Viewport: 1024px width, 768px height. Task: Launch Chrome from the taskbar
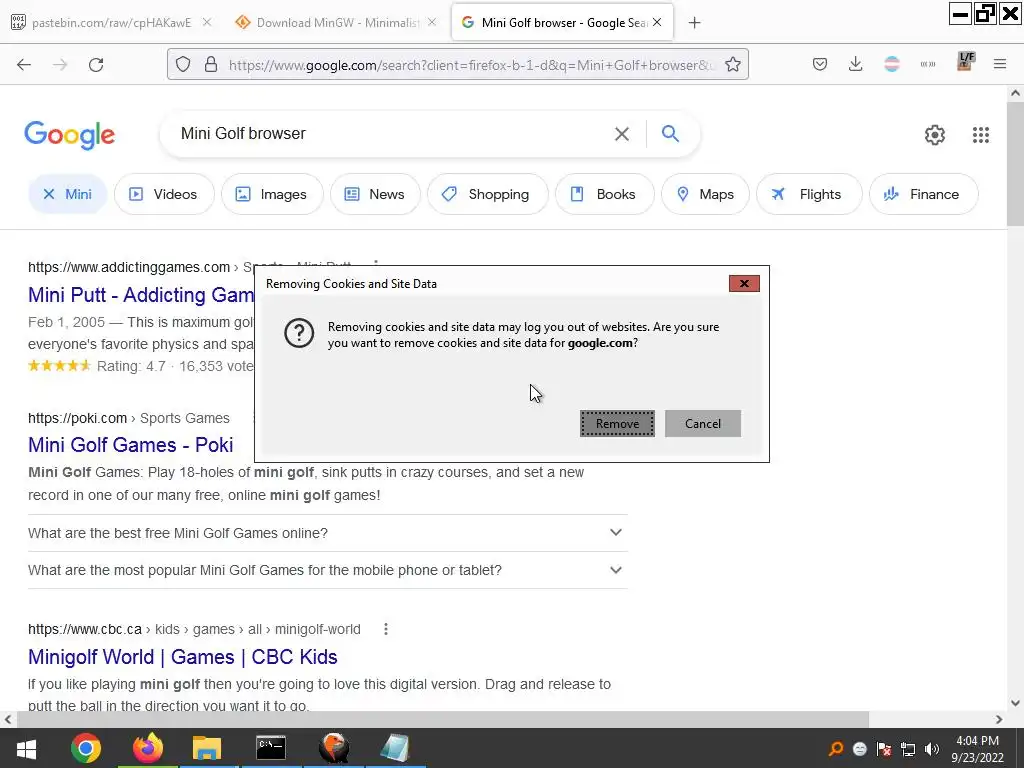point(86,748)
